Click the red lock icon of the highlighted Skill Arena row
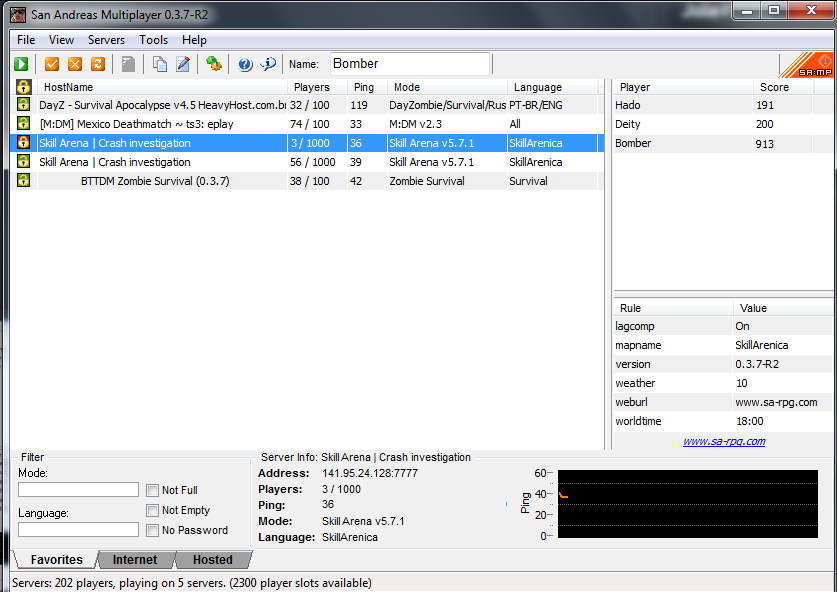 pos(23,143)
